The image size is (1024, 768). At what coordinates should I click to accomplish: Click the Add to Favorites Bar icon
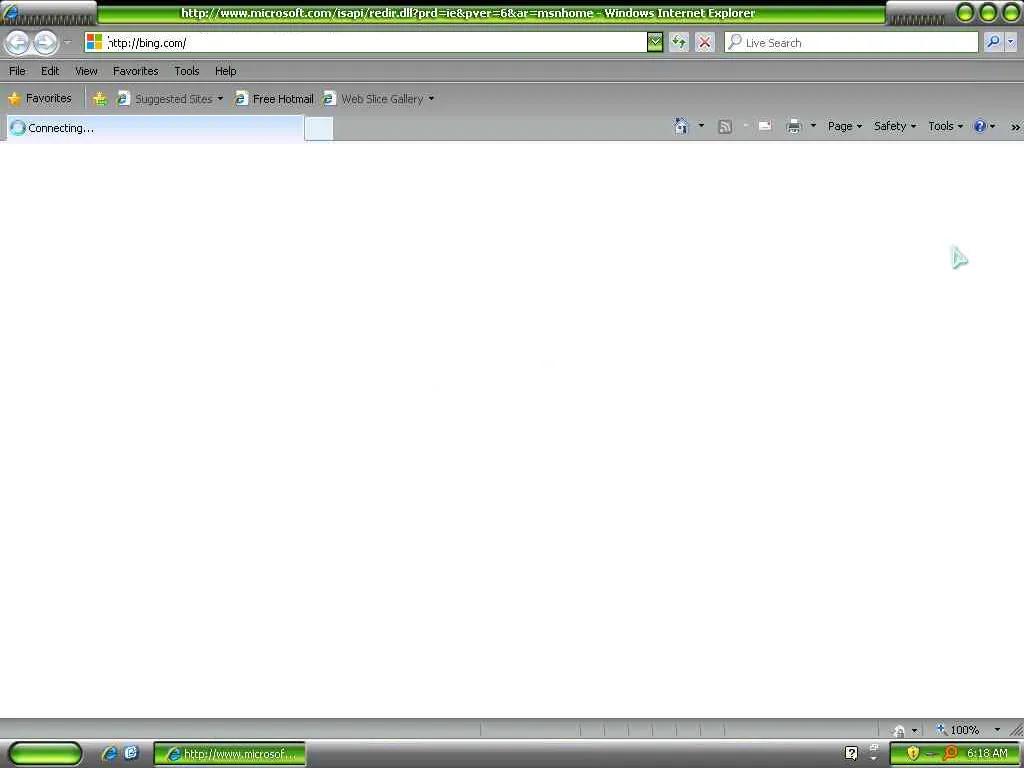[x=99, y=99]
